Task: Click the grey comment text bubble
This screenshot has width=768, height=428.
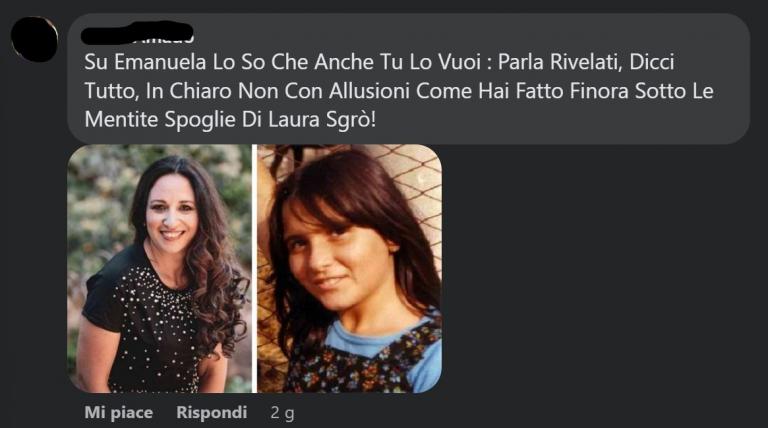Action: tap(408, 78)
